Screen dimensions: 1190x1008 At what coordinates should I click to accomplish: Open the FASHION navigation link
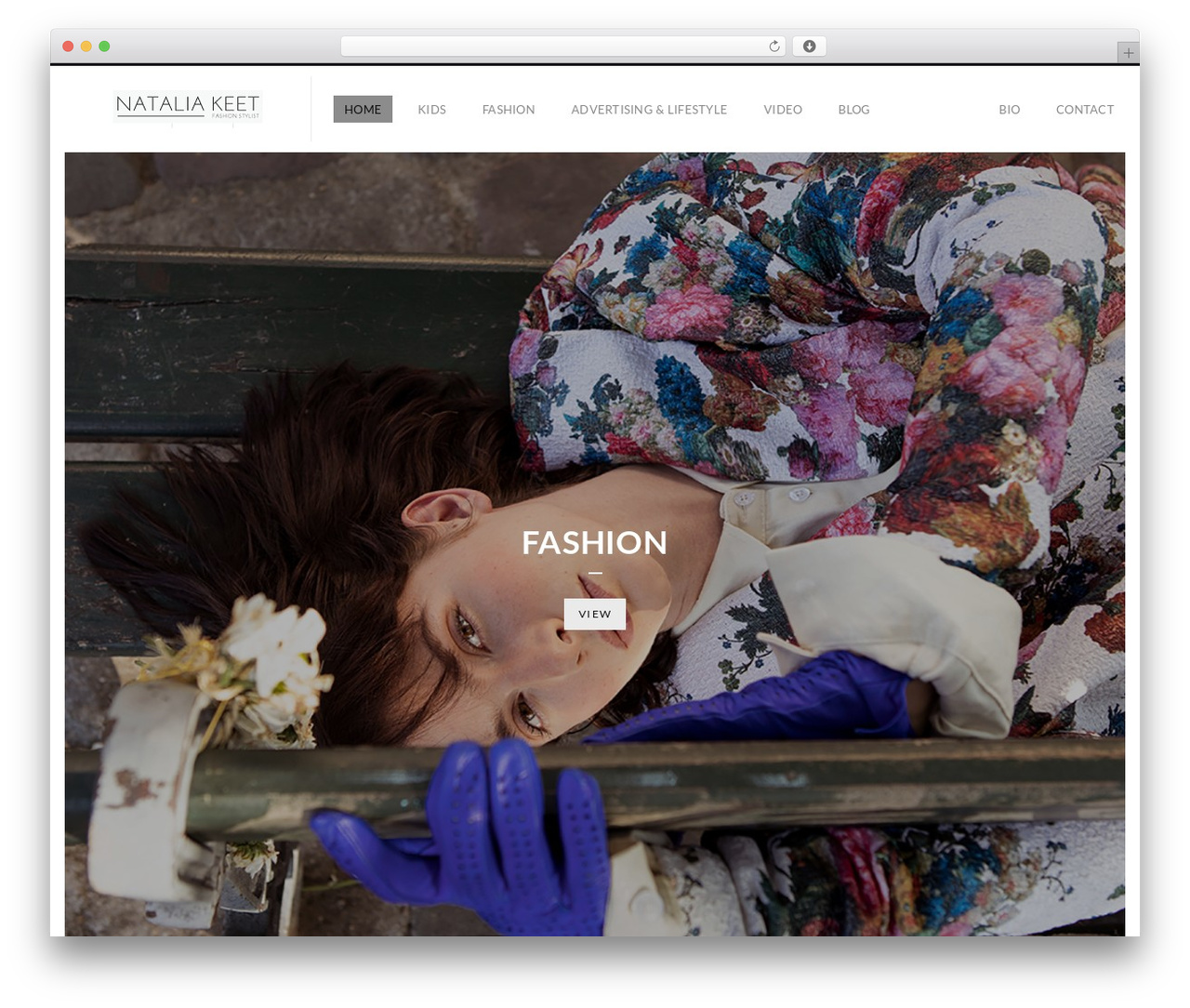point(509,109)
